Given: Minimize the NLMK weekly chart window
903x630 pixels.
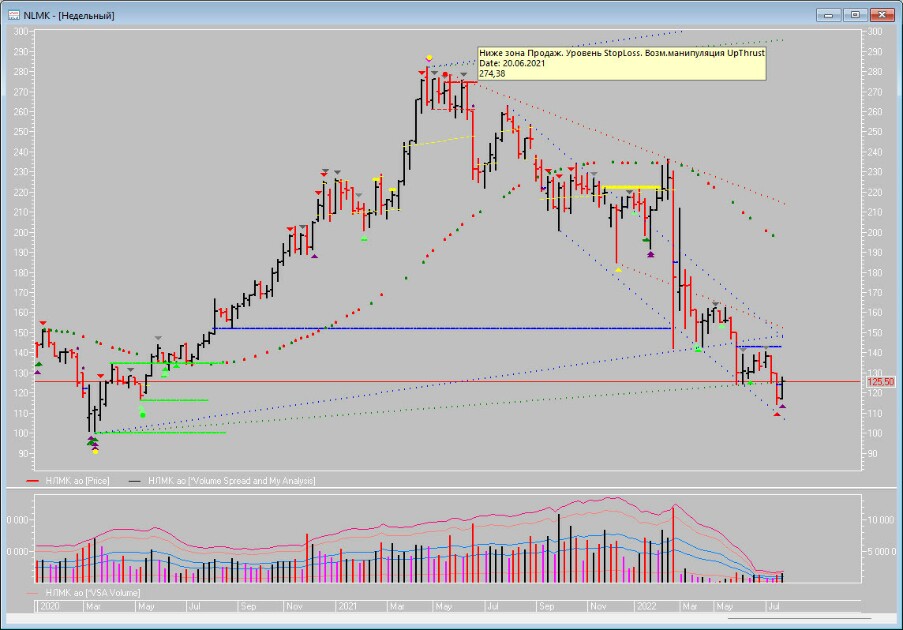Looking at the screenshot, I should [x=829, y=15].
